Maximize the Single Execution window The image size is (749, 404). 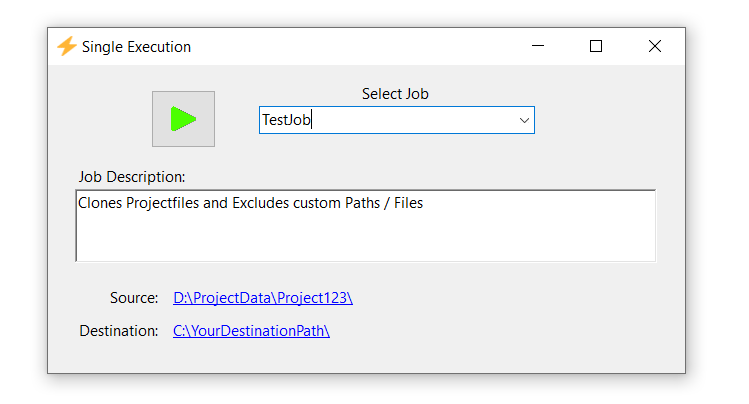pos(596,46)
